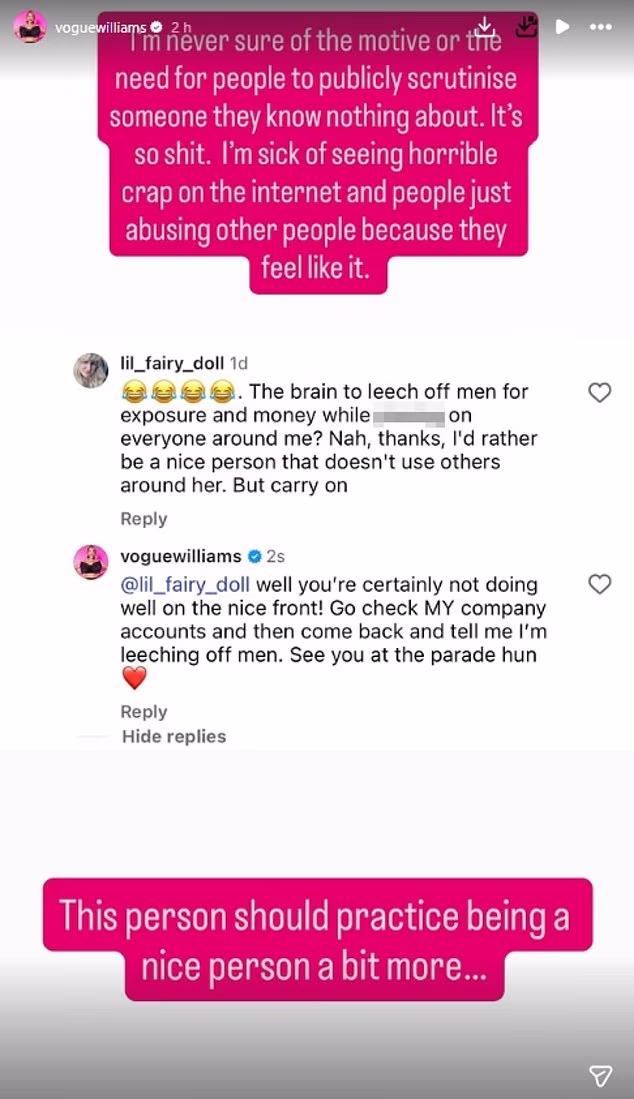
Task: Collapse thread with Hide replies
Action: click(174, 736)
